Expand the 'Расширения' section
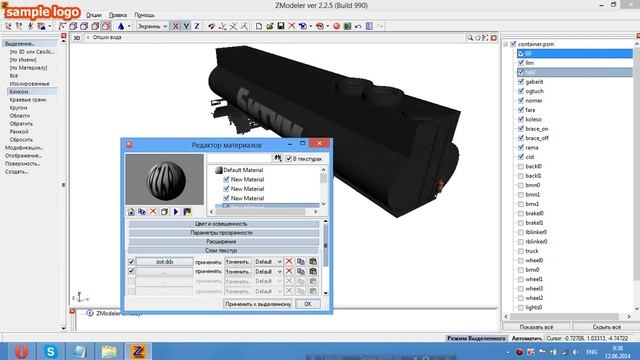 223,242
